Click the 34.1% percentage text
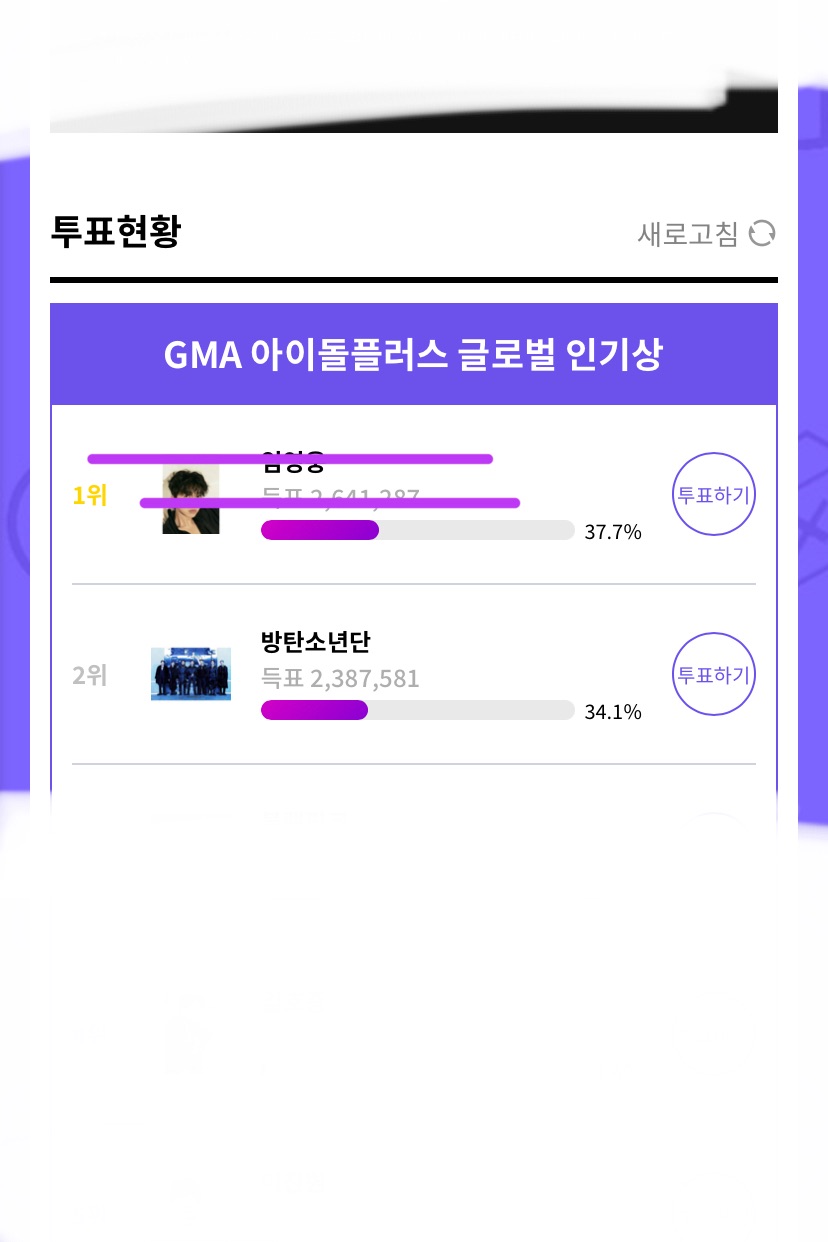The height and width of the screenshot is (1242, 828). pyautogui.click(x=612, y=712)
